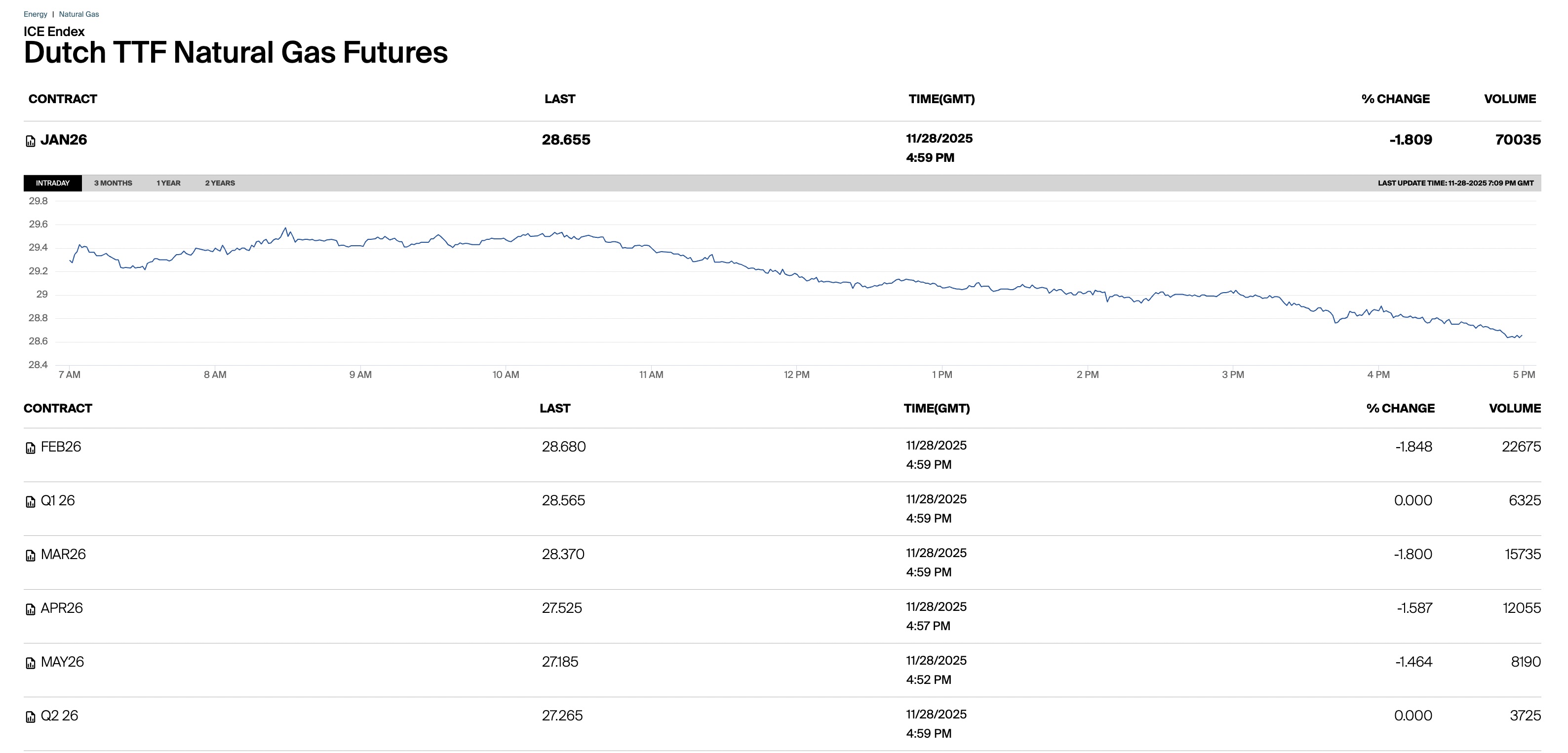
Task: Open the Q2 26 chart icon
Action: (x=31, y=717)
